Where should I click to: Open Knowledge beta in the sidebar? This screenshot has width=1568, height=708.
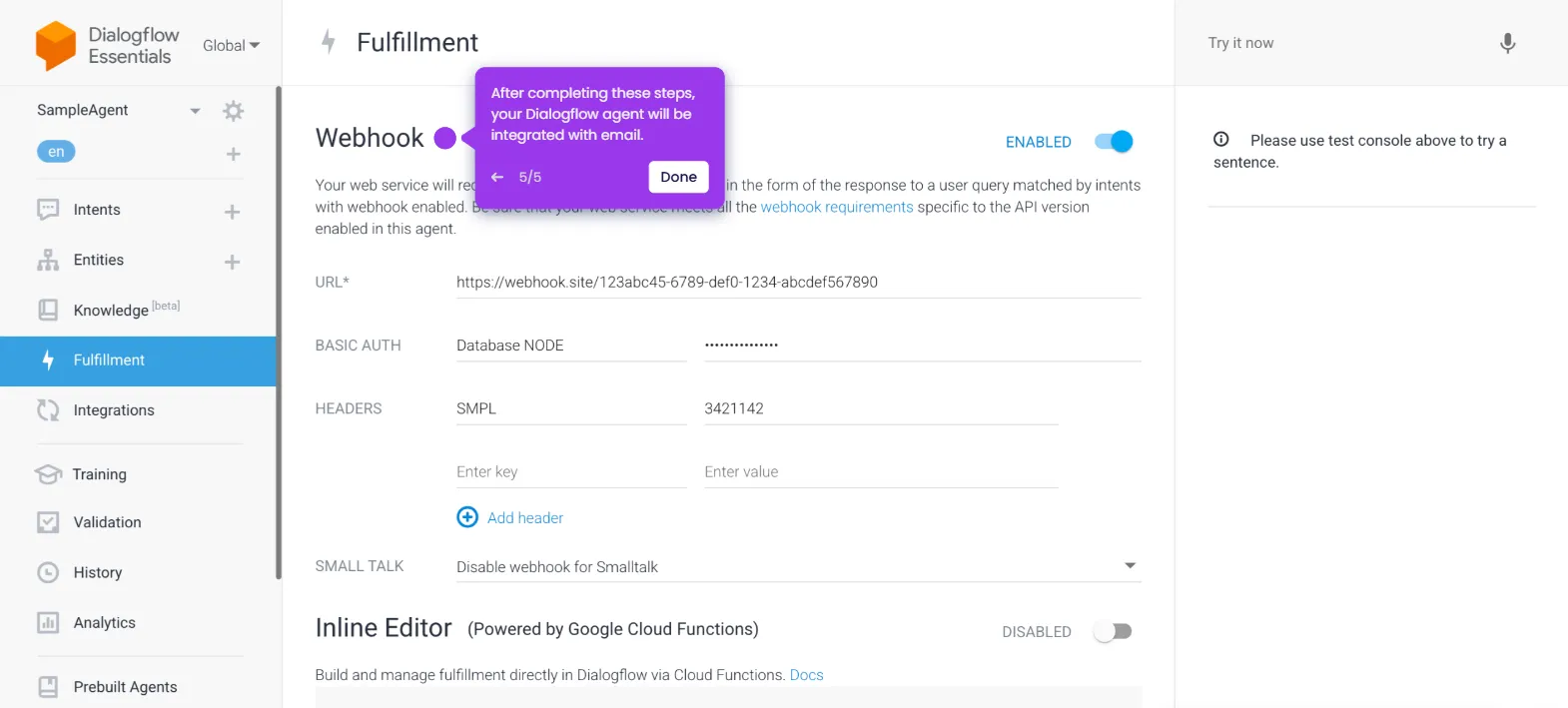pyautogui.click(x=127, y=310)
